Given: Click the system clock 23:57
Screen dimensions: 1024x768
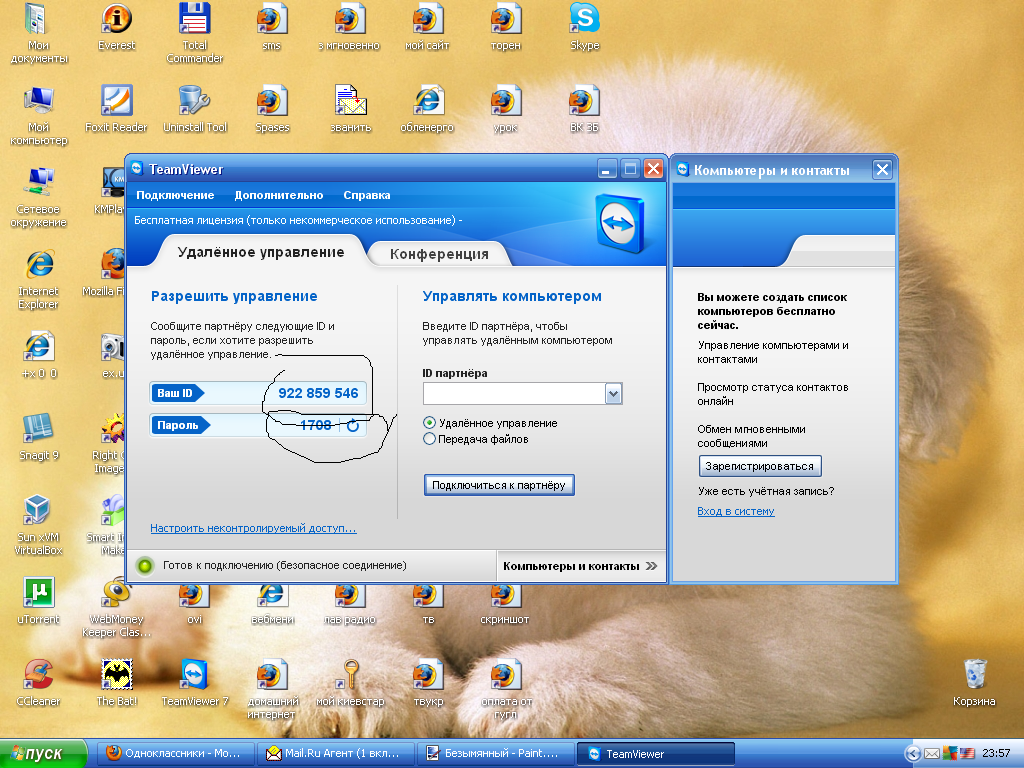Looking at the screenshot, I should tap(996, 754).
